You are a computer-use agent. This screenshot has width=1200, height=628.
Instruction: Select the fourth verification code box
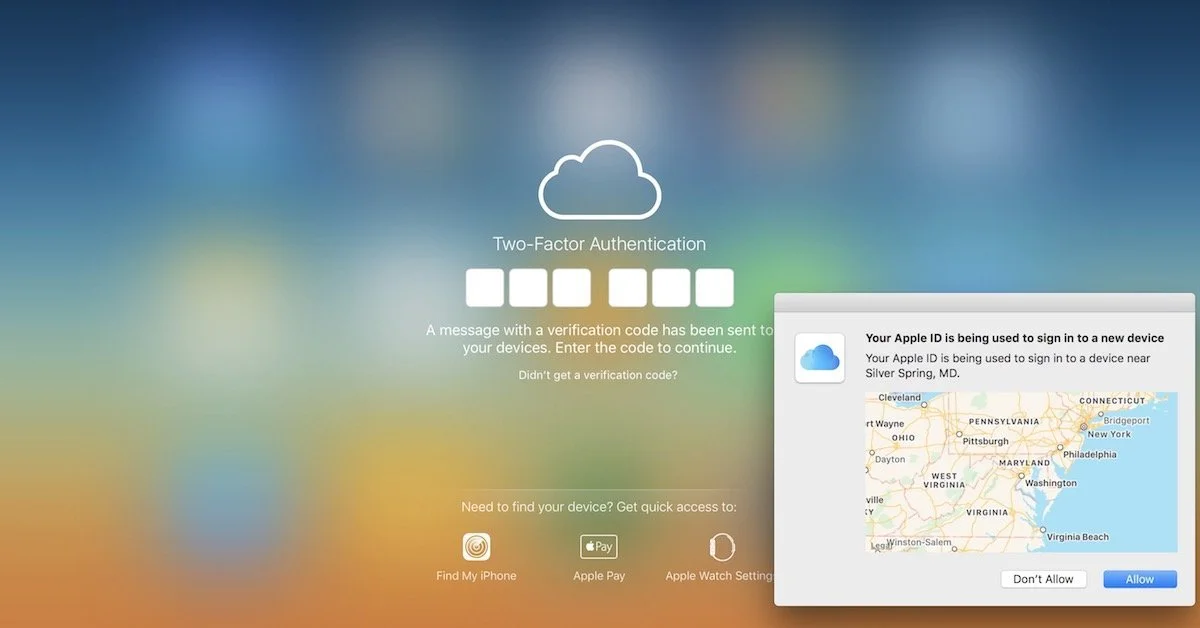pyautogui.click(x=628, y=287)
